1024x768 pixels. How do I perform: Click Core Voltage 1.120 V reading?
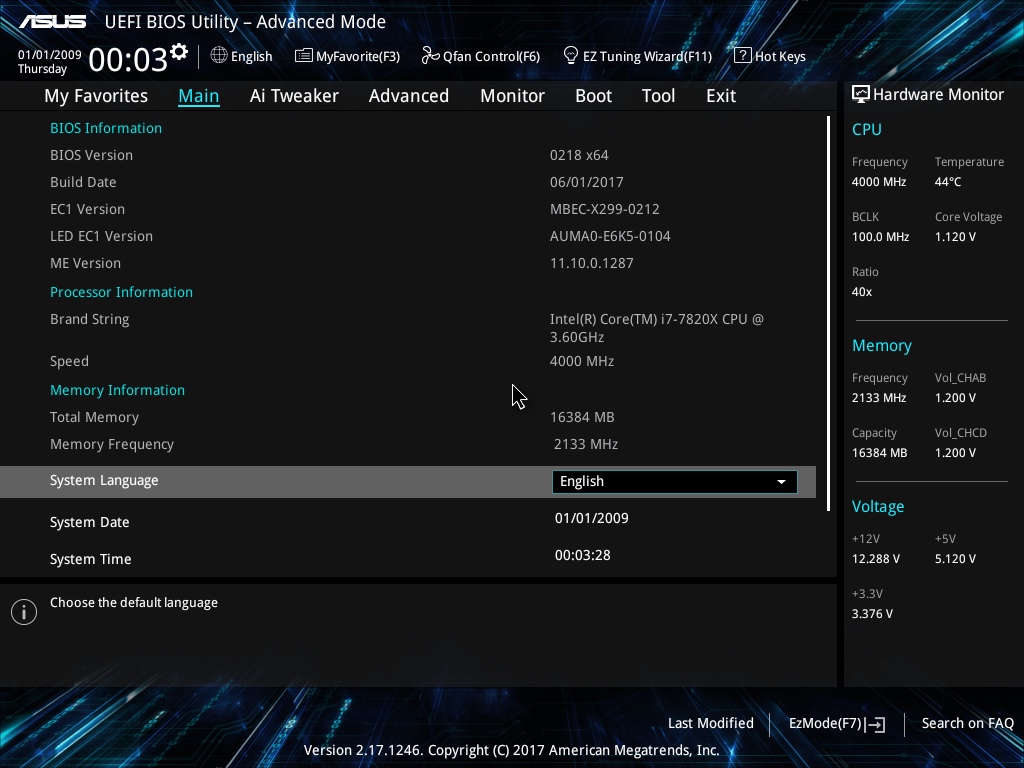tap(955, 237)
